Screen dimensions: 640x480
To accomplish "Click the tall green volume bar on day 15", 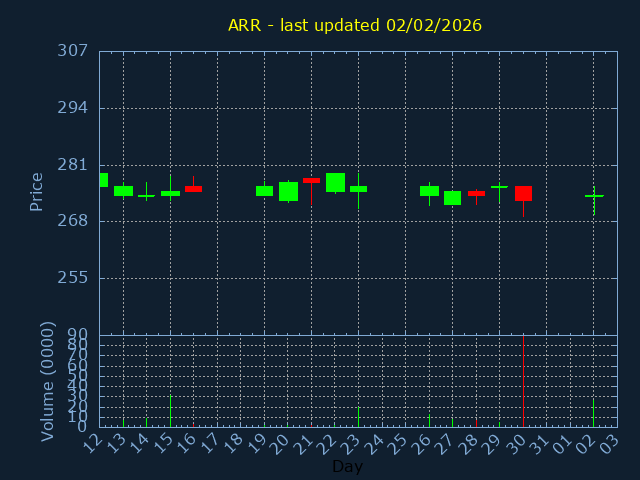I will pos(170,410).
